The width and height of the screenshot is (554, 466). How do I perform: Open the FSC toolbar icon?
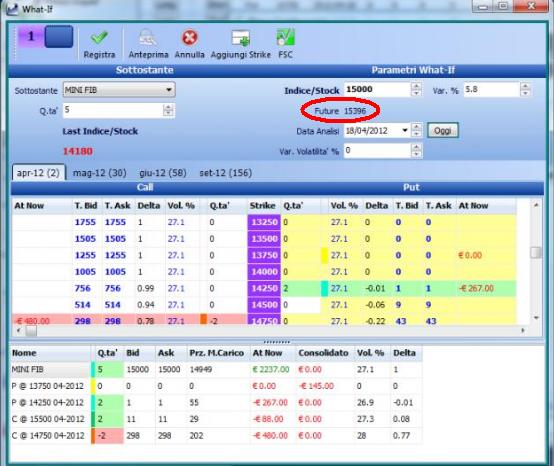click(285, 37)
